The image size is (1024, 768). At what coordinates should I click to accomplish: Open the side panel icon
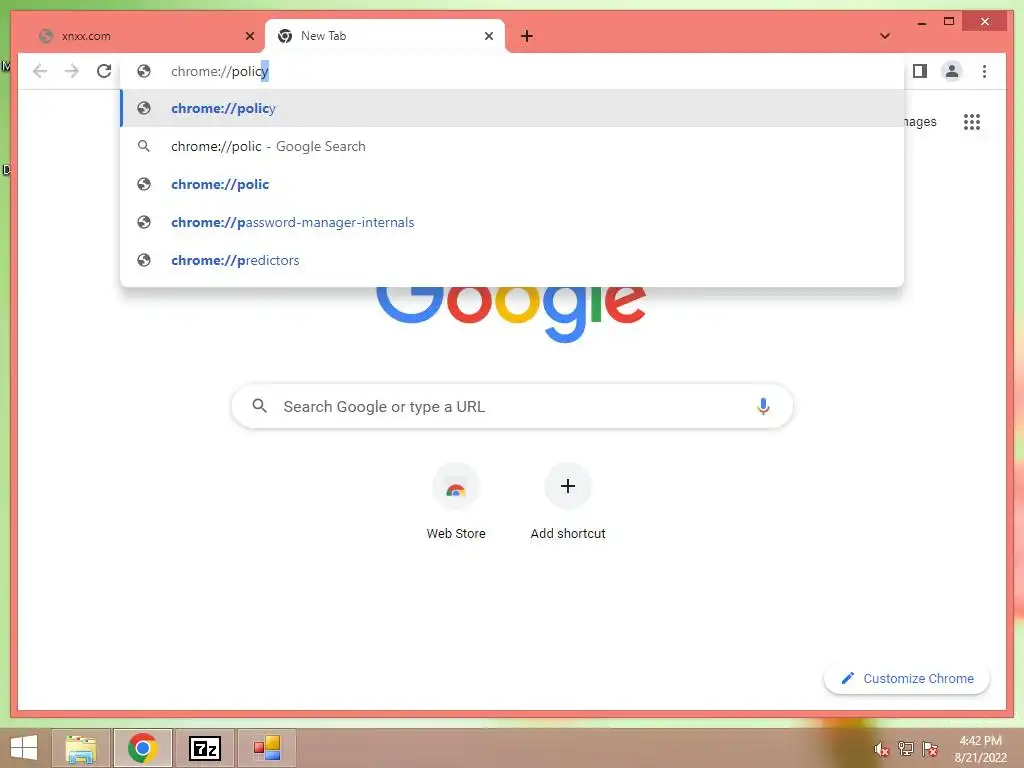coord(920,71)
